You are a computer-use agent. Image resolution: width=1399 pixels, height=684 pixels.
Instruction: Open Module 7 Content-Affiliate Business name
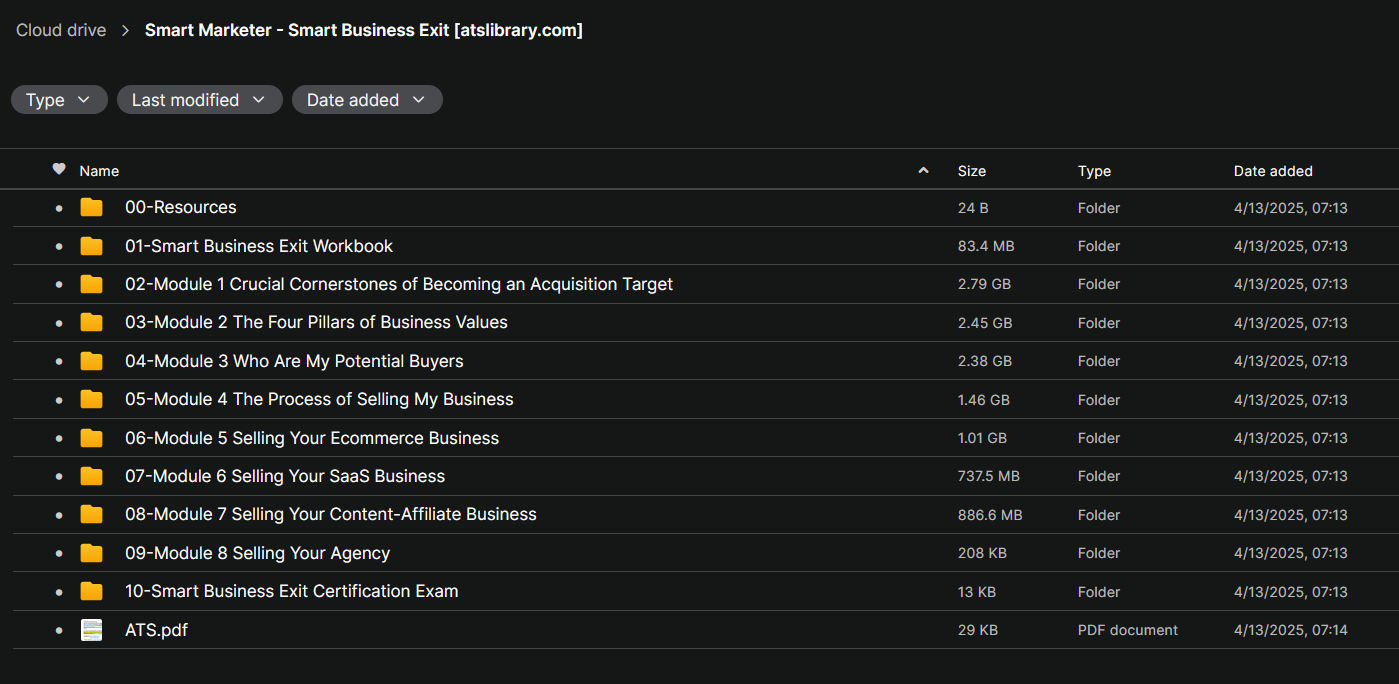click(x=331, y=514)
